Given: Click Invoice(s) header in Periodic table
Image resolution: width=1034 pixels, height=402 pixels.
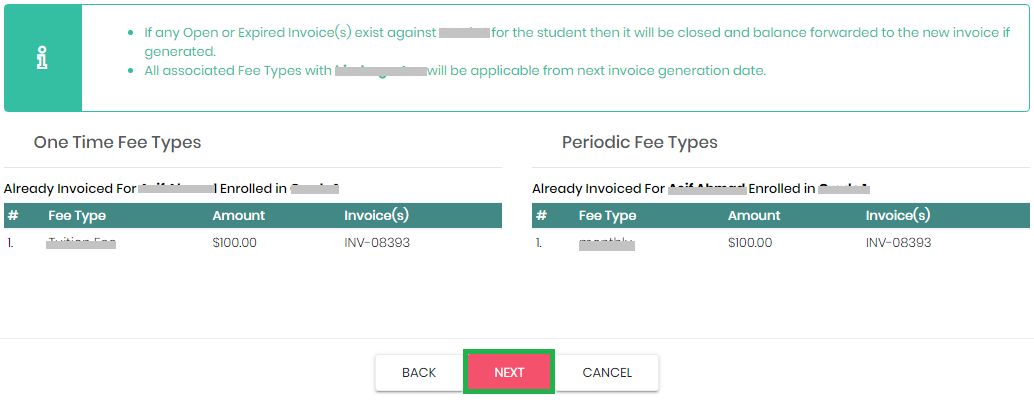Looking at the screenshot, I should click(x=898, y=215).
